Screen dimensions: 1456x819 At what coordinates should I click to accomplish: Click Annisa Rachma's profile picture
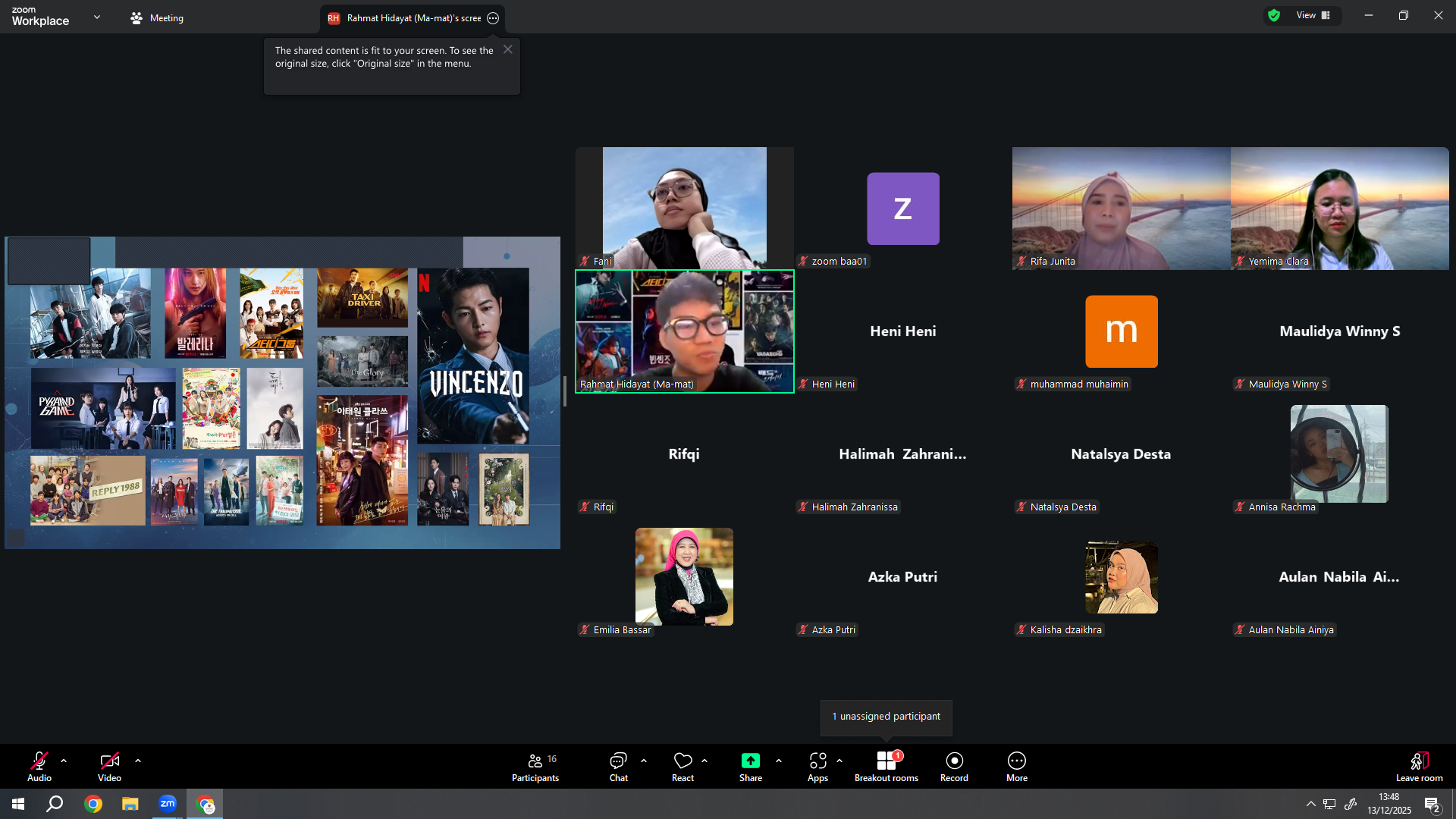(1339, 453)
